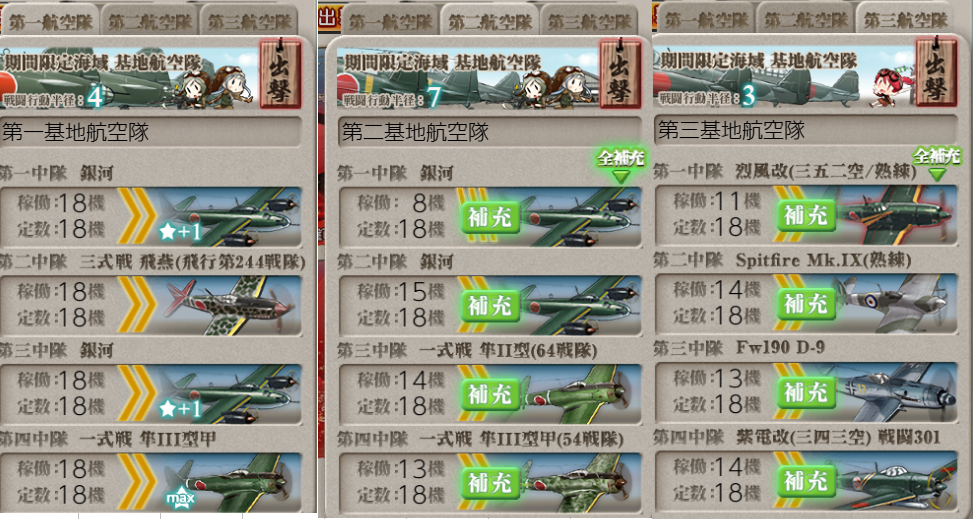Screen dimensions: 973x519
Task: Resupply the Hayabusa III 54th Squadron
Action: pos(490,482)
